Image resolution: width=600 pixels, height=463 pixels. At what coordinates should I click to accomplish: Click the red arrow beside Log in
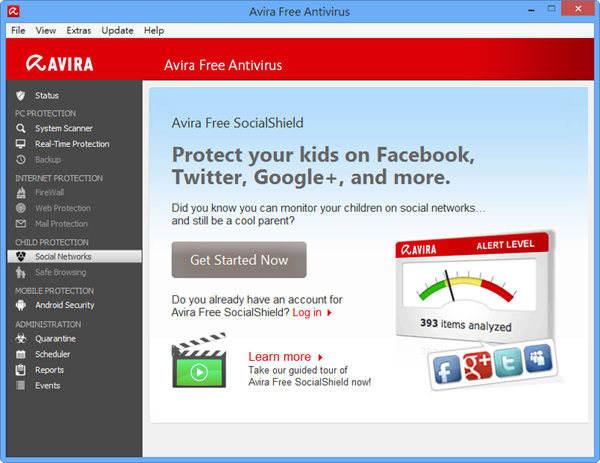pos(329,313)
